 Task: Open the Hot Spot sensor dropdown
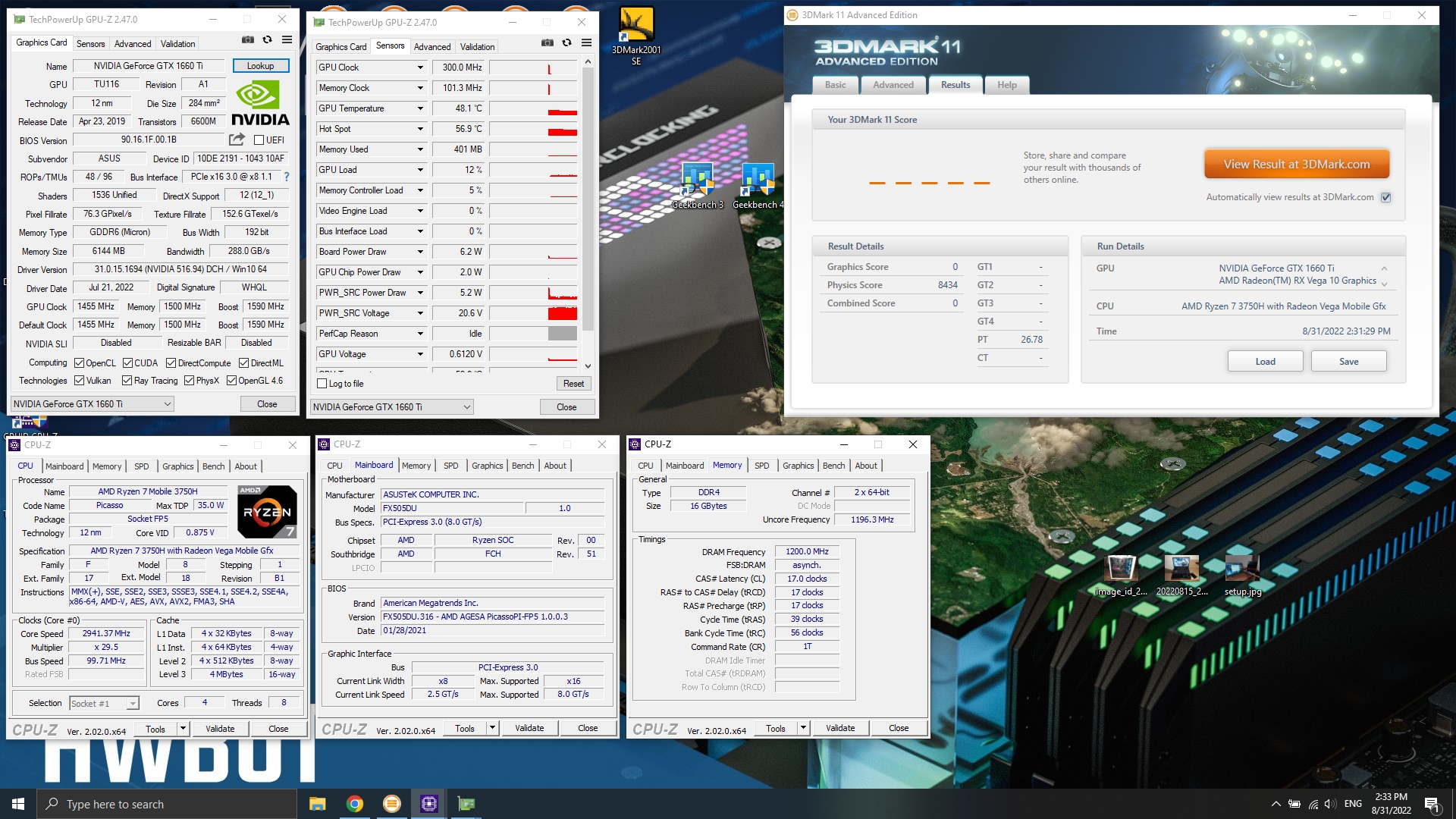(x=420, y=129)
